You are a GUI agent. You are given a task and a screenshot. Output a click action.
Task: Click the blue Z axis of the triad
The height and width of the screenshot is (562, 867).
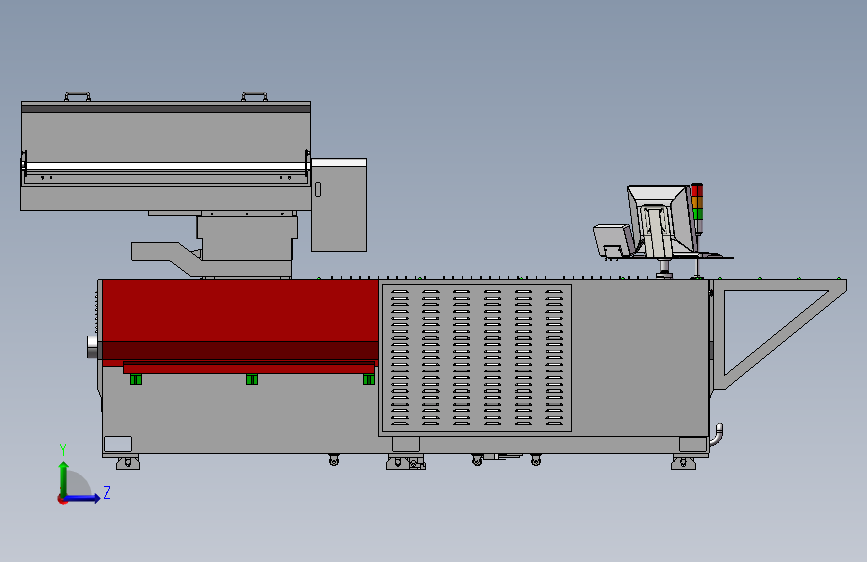[x=83, y=498]
